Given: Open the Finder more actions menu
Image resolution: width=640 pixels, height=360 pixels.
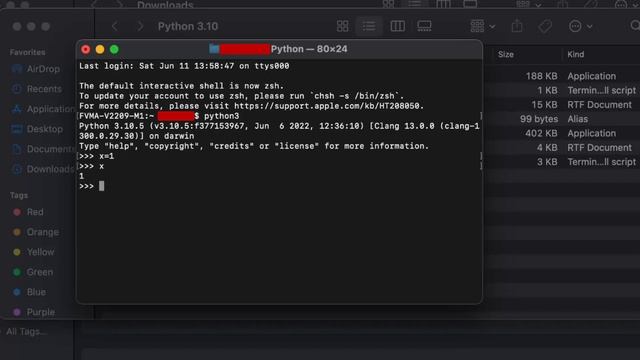Looking at the screenshot, I should 580,27.
